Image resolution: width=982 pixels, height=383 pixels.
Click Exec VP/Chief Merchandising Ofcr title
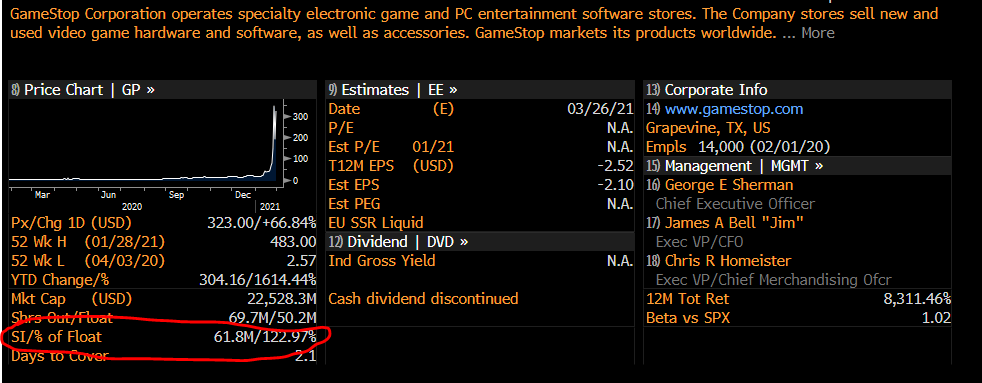pos(773,280)
